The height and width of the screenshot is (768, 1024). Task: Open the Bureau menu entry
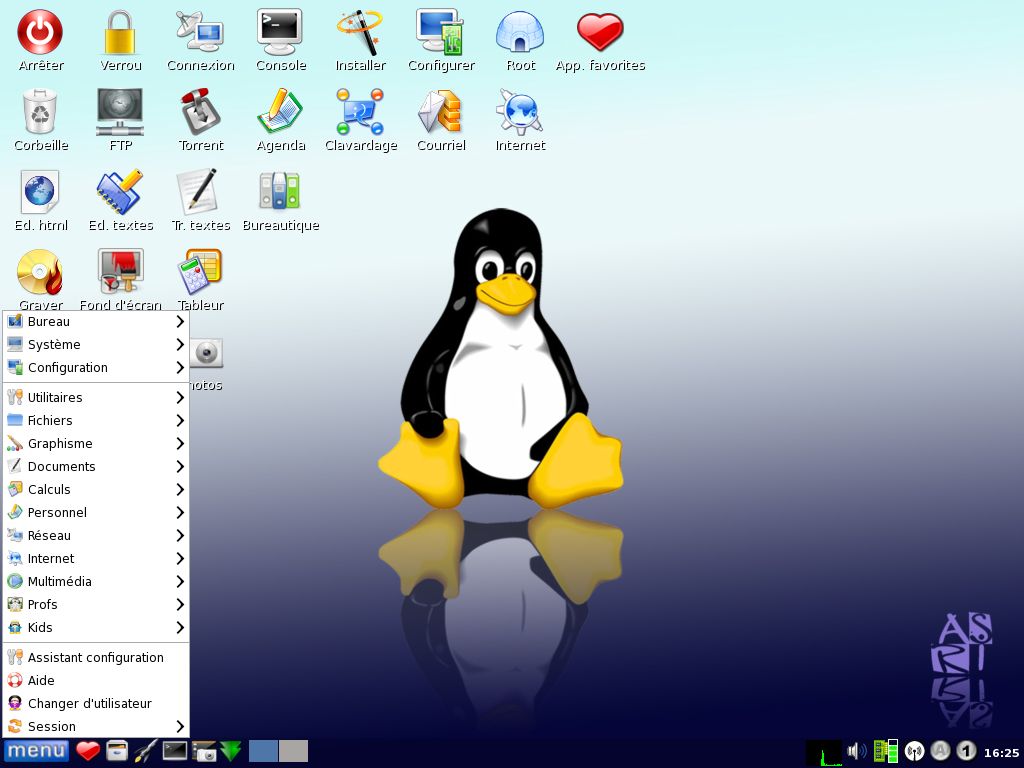[x=96, y=322]
